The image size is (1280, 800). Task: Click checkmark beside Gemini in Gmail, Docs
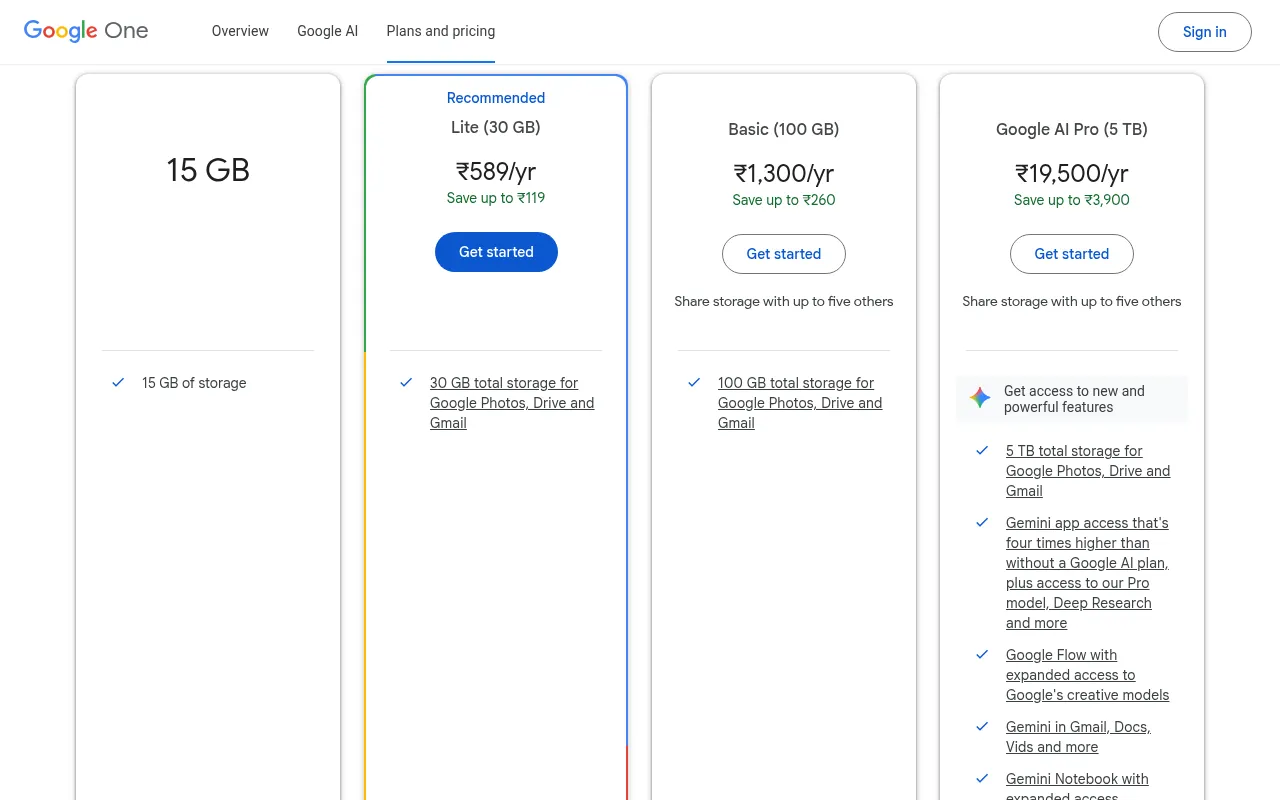coord(982,726)
